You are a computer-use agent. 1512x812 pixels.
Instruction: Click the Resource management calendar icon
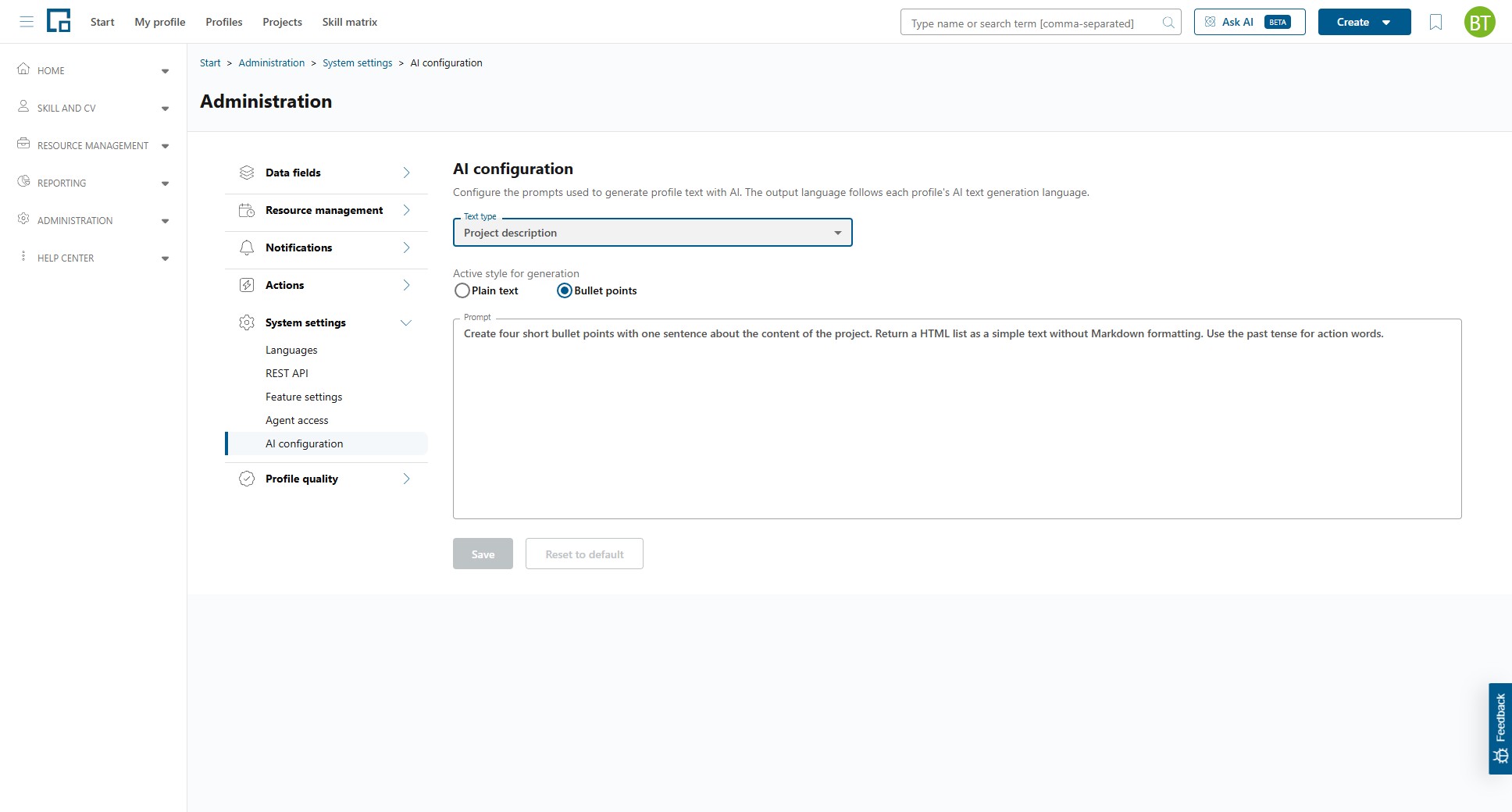247,210
